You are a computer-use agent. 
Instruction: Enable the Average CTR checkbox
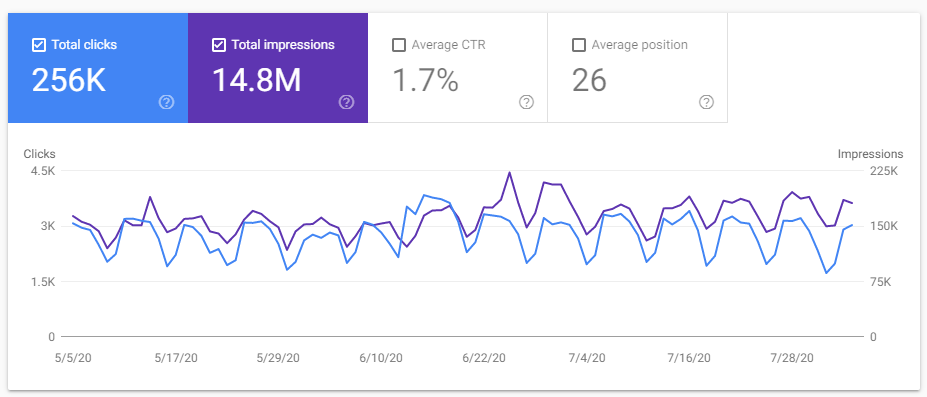pos(399,45)
